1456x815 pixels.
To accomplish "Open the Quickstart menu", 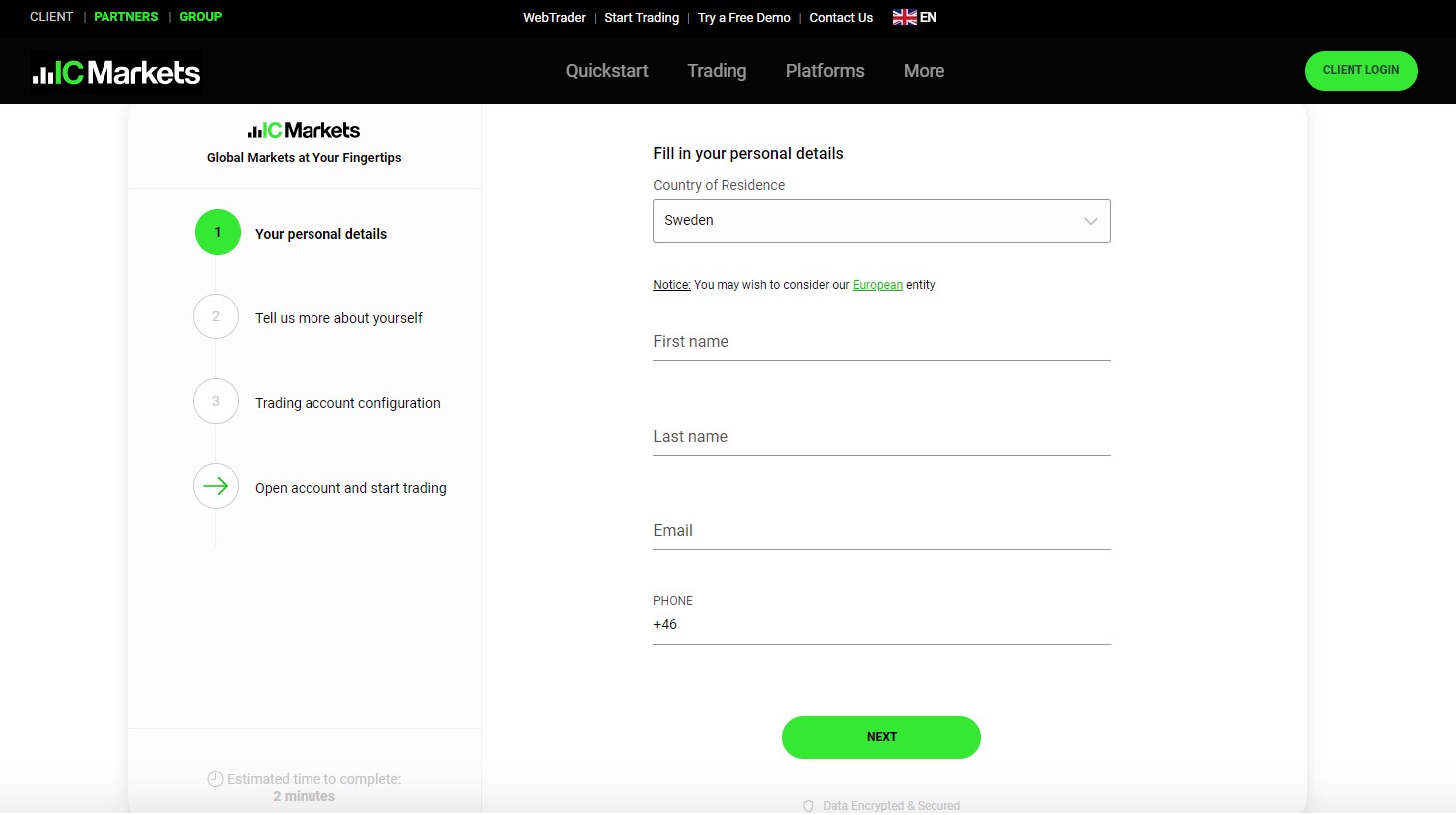I will [607, 71].
